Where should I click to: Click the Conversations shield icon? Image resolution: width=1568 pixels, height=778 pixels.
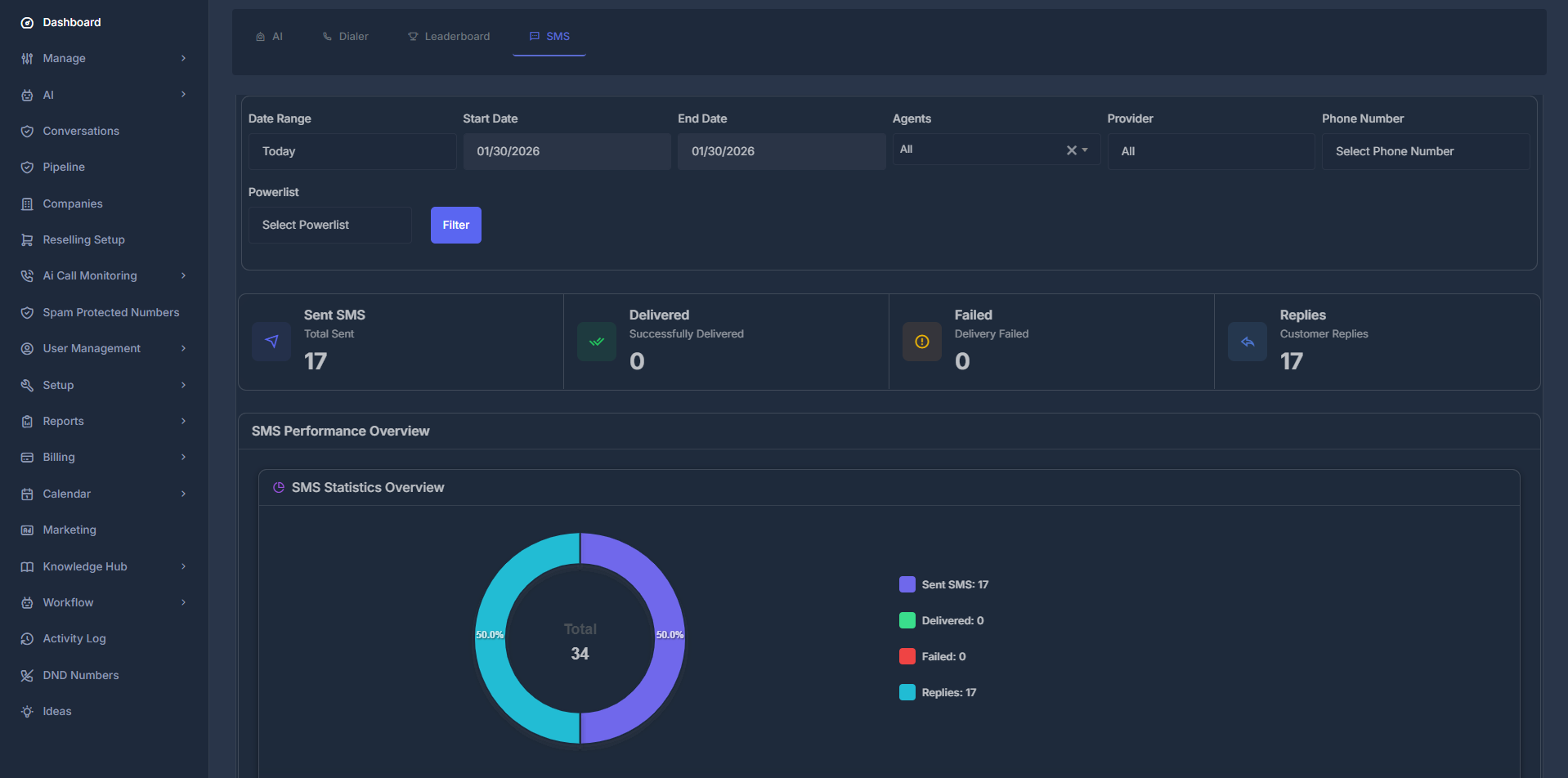27,132
